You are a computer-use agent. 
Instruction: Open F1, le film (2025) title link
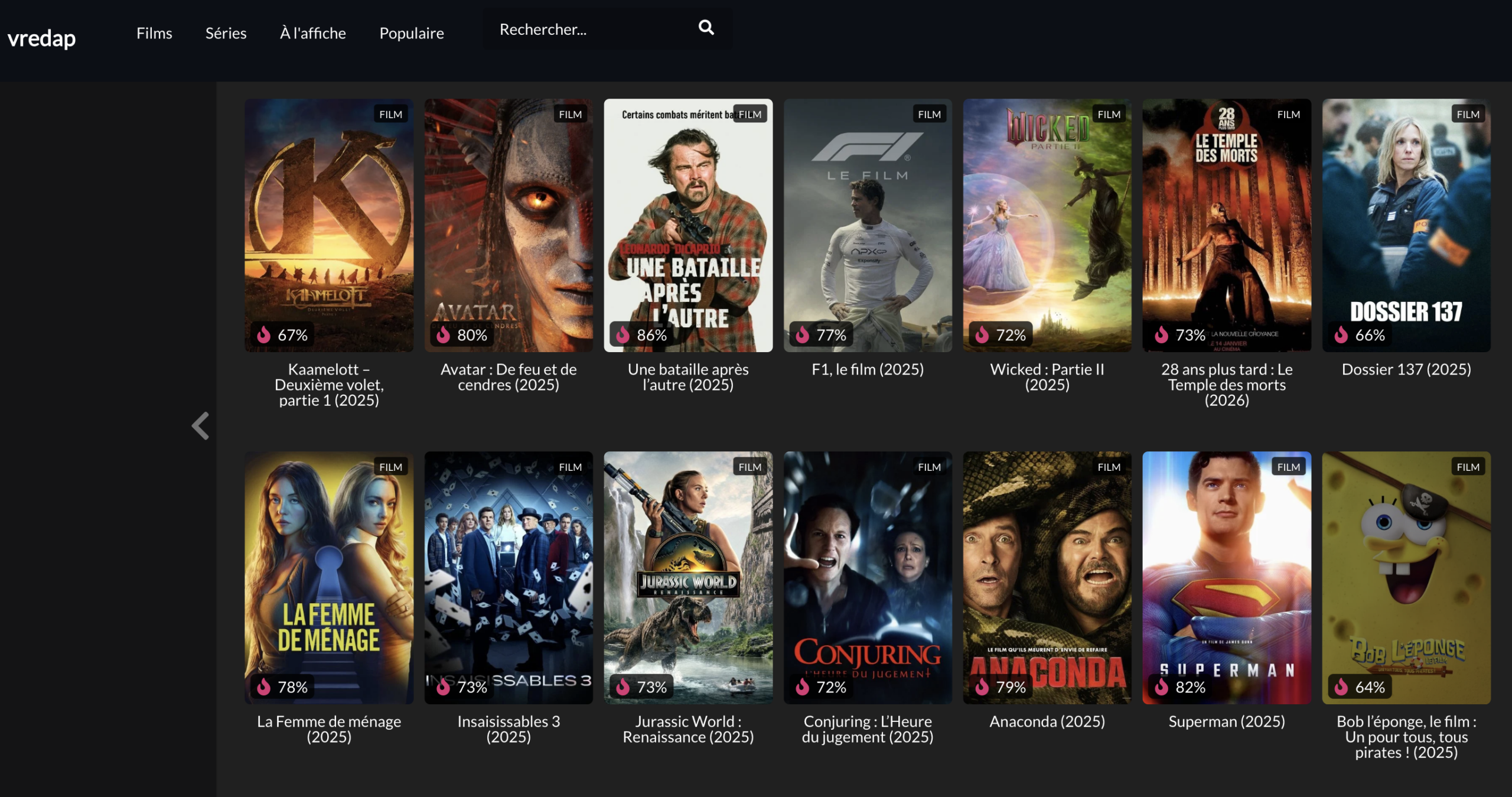[867, 369]
